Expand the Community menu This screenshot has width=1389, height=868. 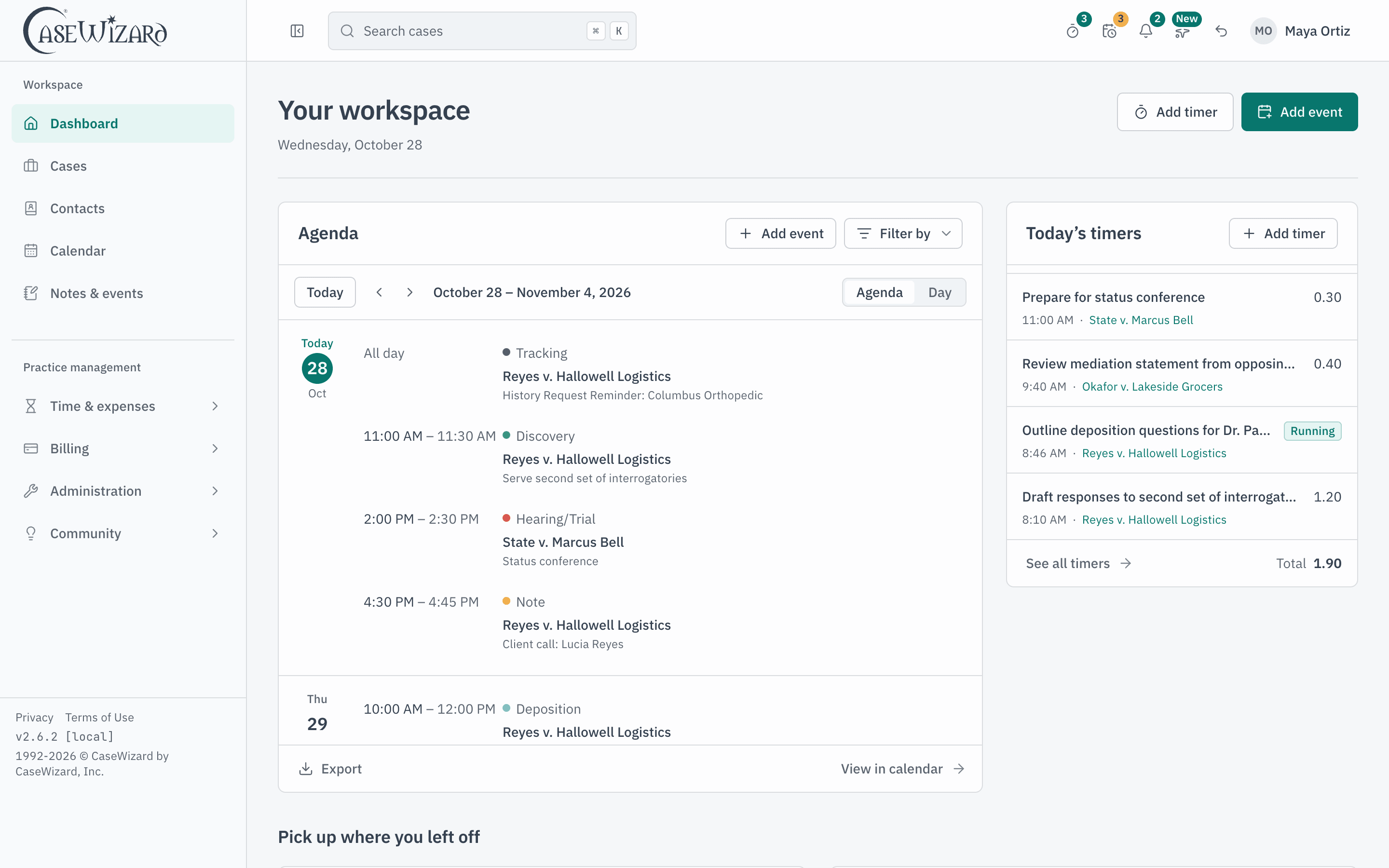tap(123, 533)
